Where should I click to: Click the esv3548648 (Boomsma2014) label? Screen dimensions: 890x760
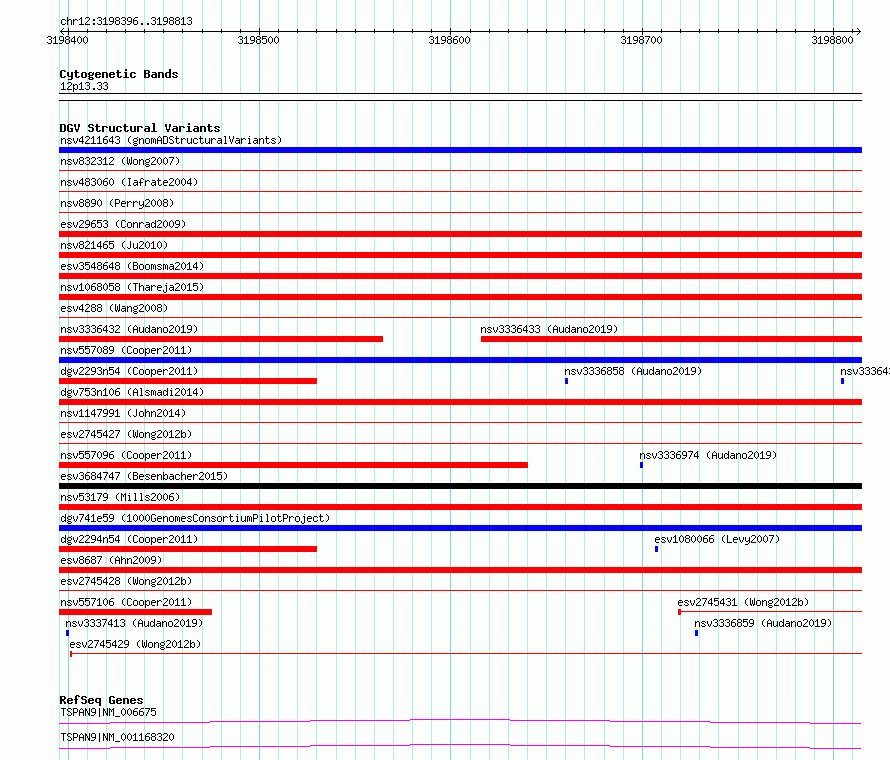point(132,266)
